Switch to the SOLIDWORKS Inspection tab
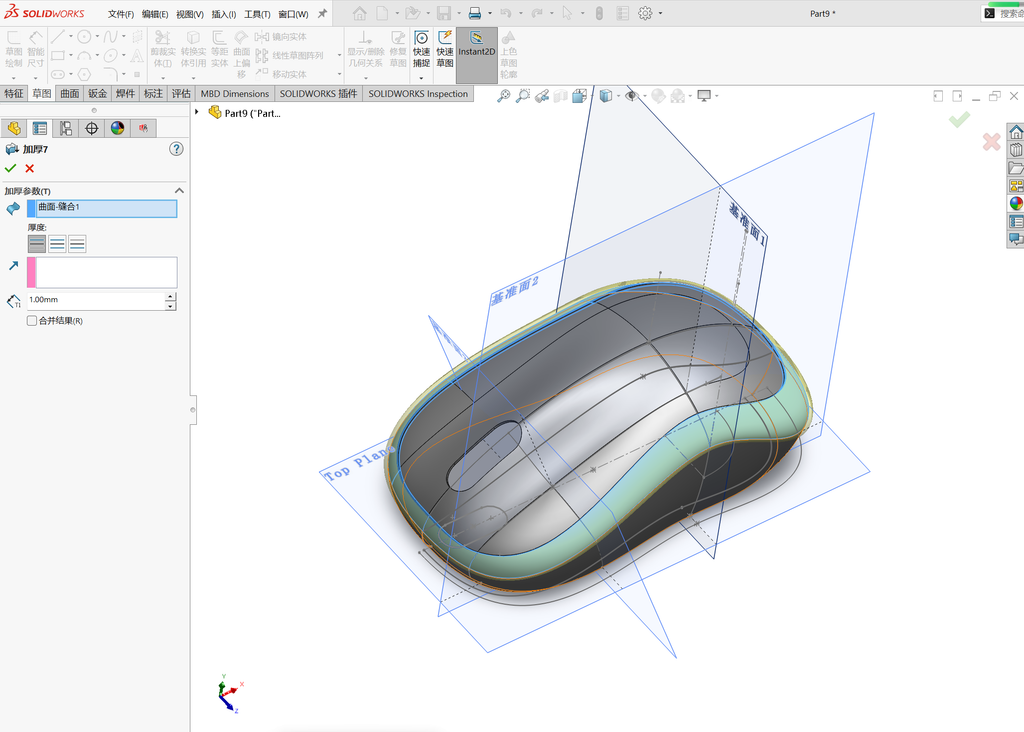The width and height of the screenshot is (1024, 732). (x=418, y=93)
